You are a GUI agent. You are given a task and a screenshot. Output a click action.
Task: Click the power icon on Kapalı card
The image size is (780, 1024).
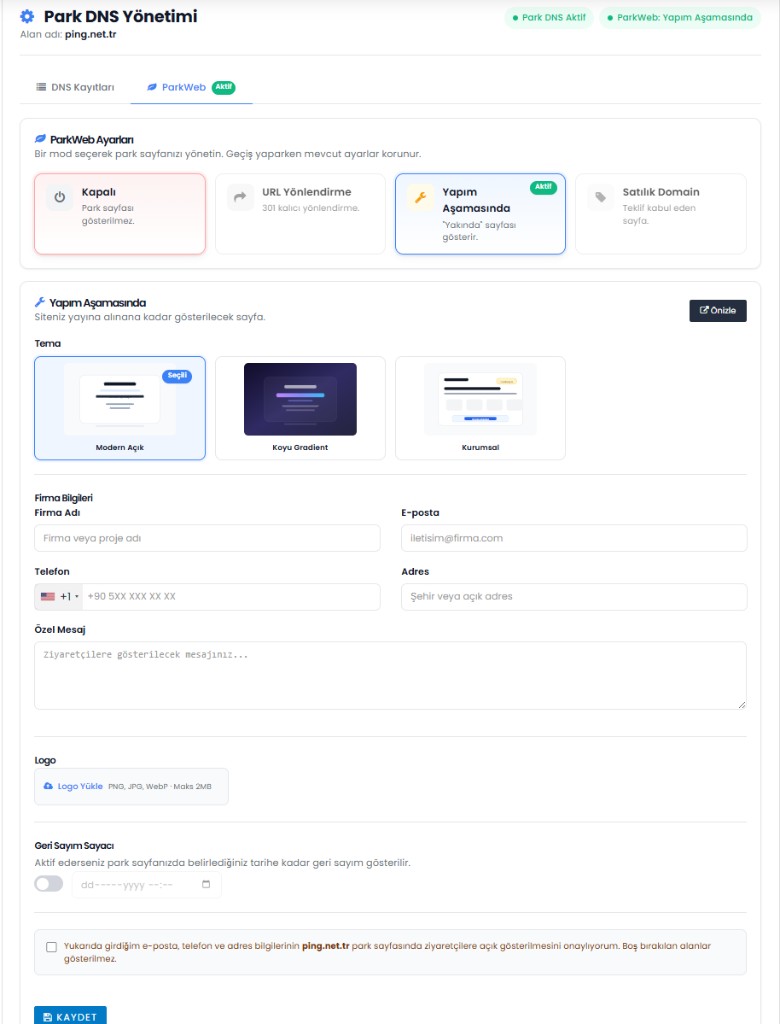coord(59,197)
